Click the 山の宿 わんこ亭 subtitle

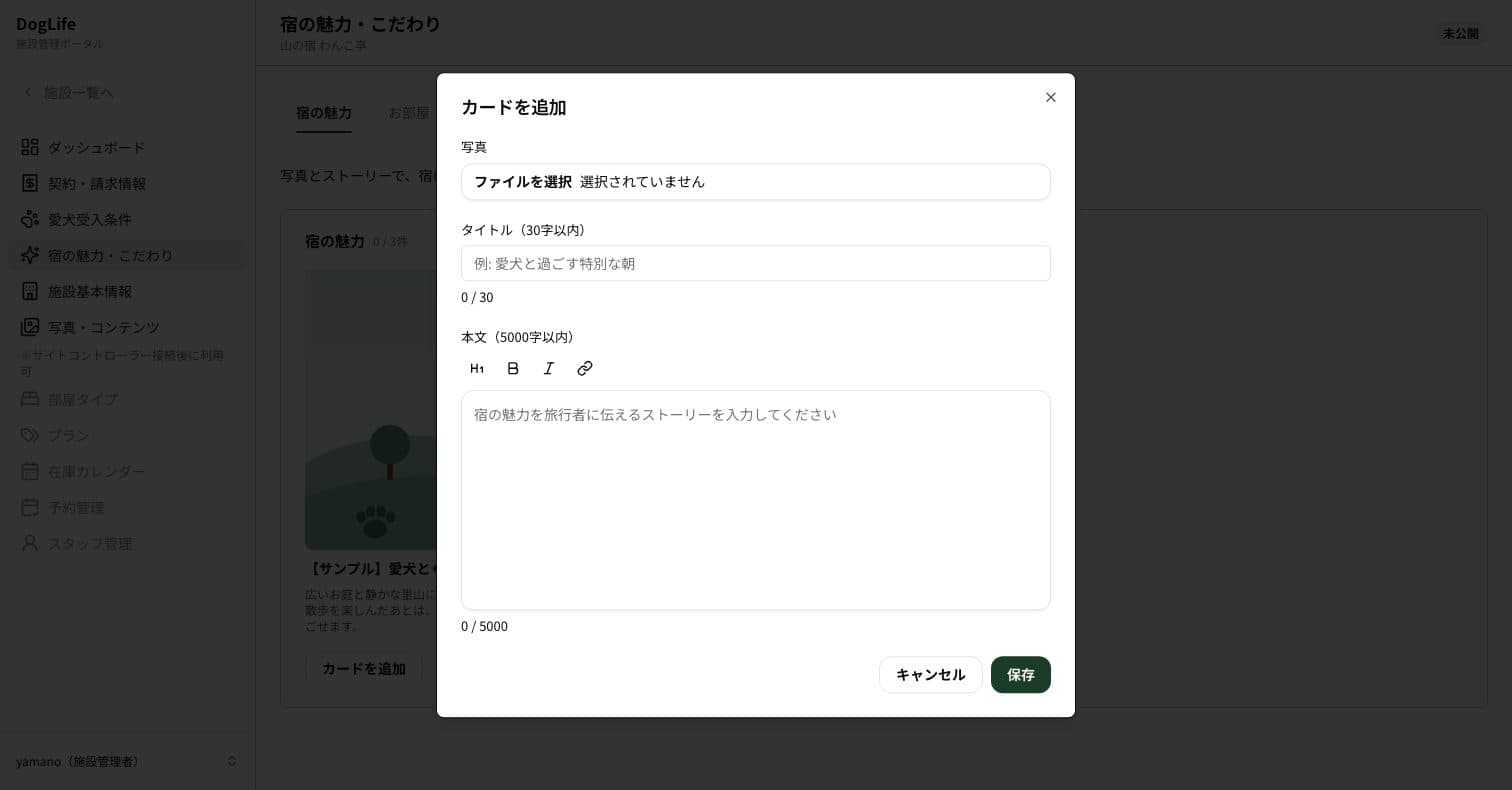point(323,46)
